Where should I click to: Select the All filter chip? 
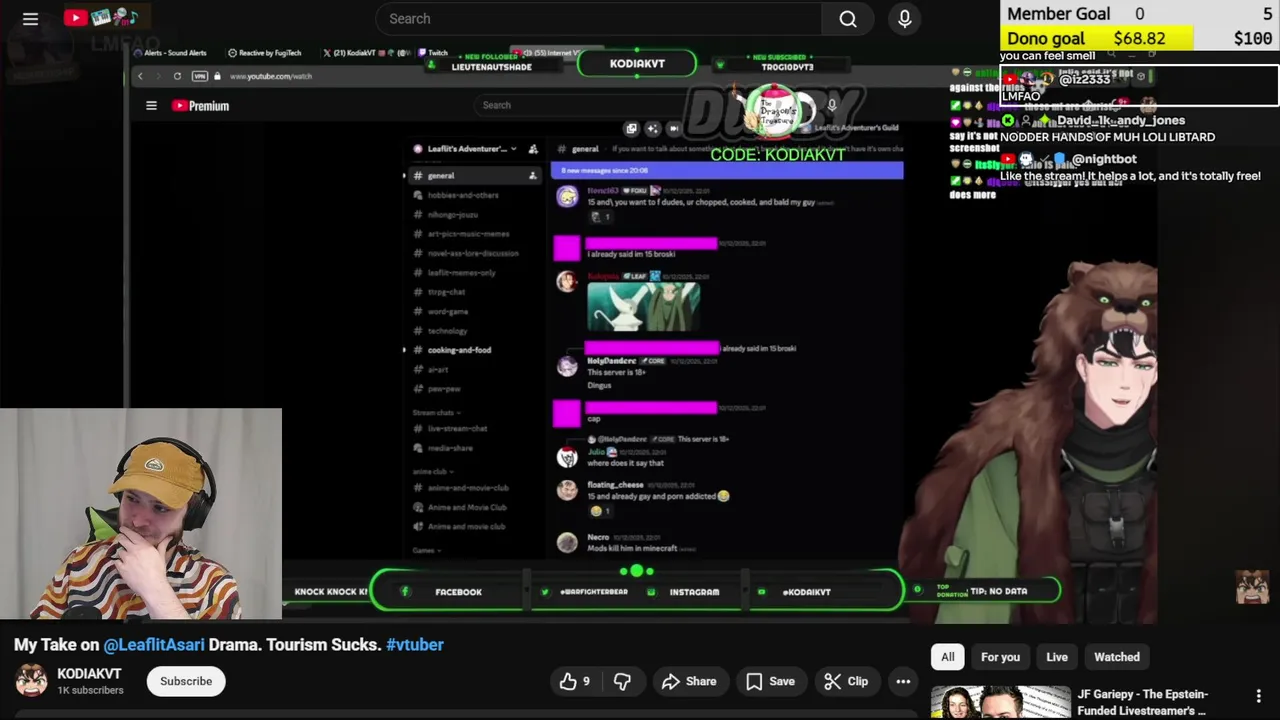947,657
